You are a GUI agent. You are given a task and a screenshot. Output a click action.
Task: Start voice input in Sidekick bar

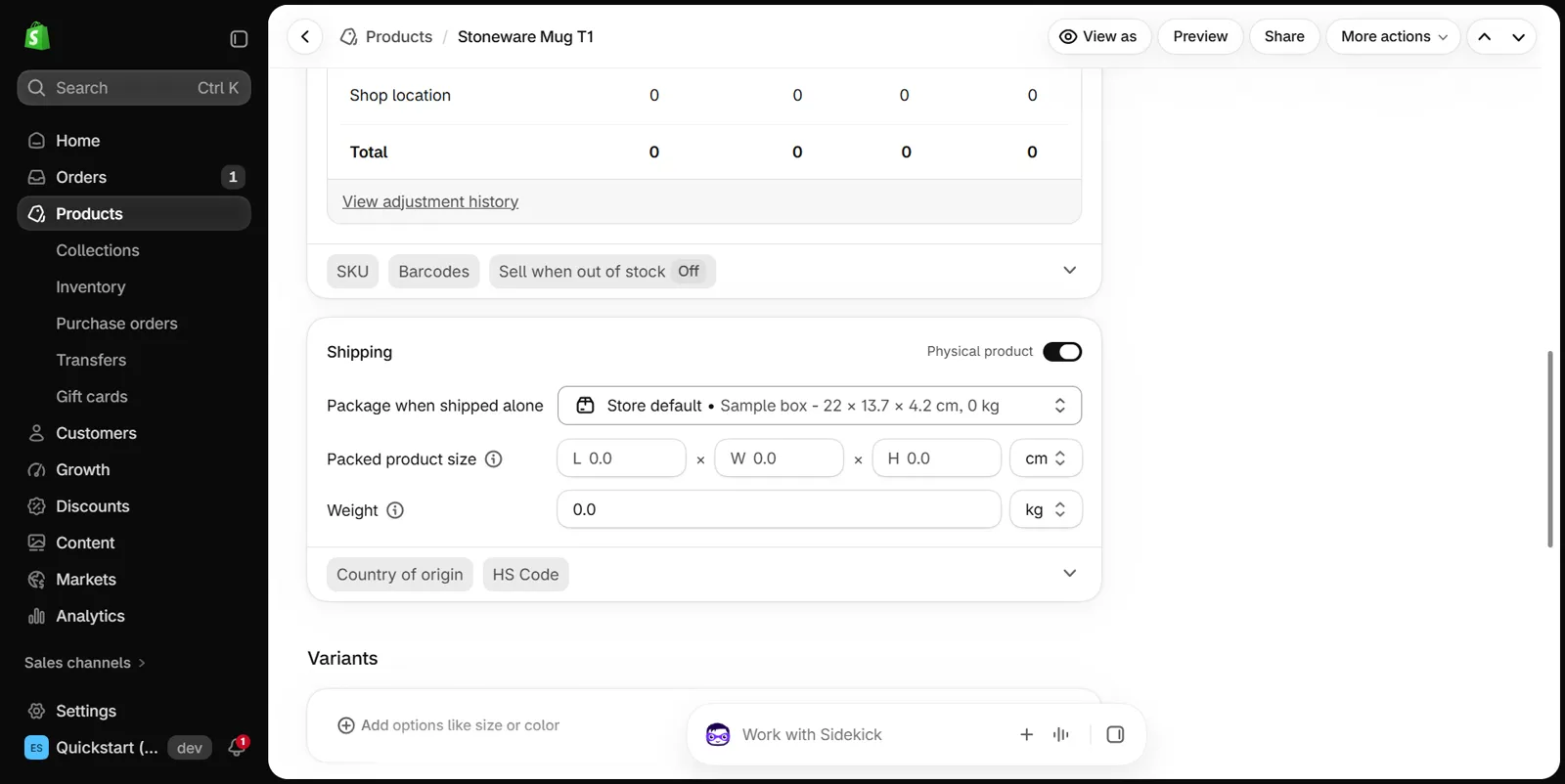pyautogui.click(x=1061, y=734)
